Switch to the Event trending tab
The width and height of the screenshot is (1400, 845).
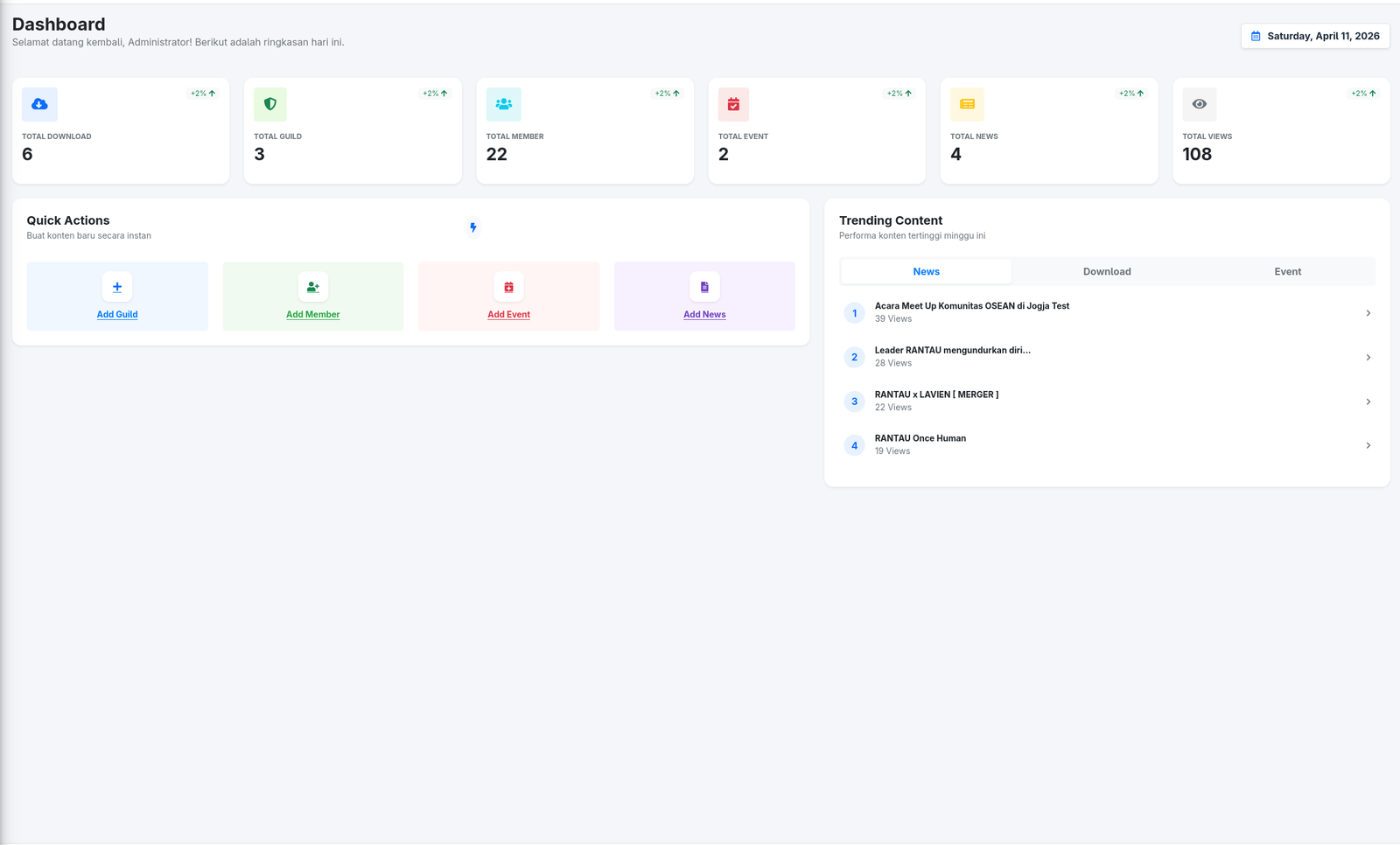[1287, 272]
